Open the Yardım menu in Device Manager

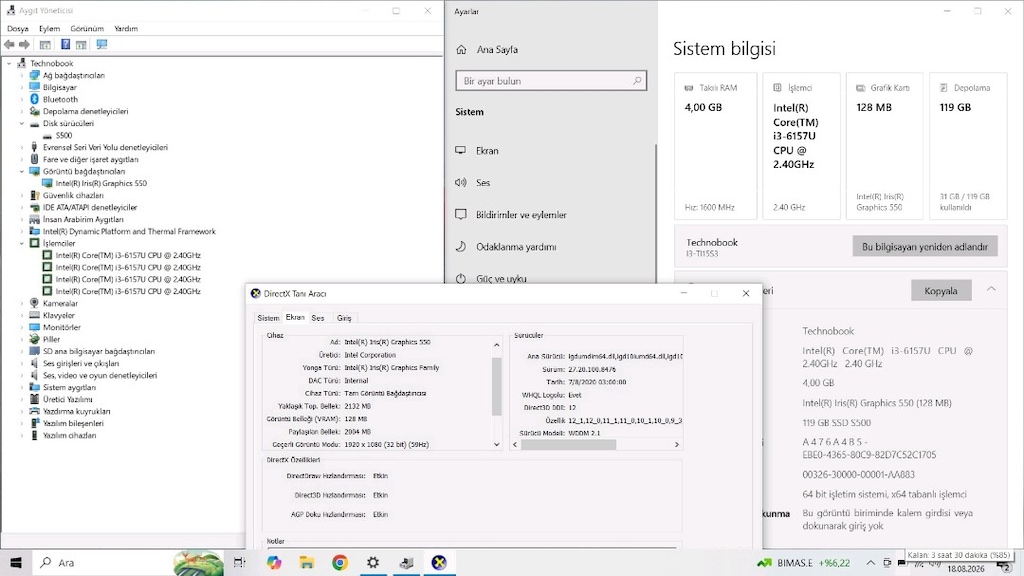(x=126, y=29)
